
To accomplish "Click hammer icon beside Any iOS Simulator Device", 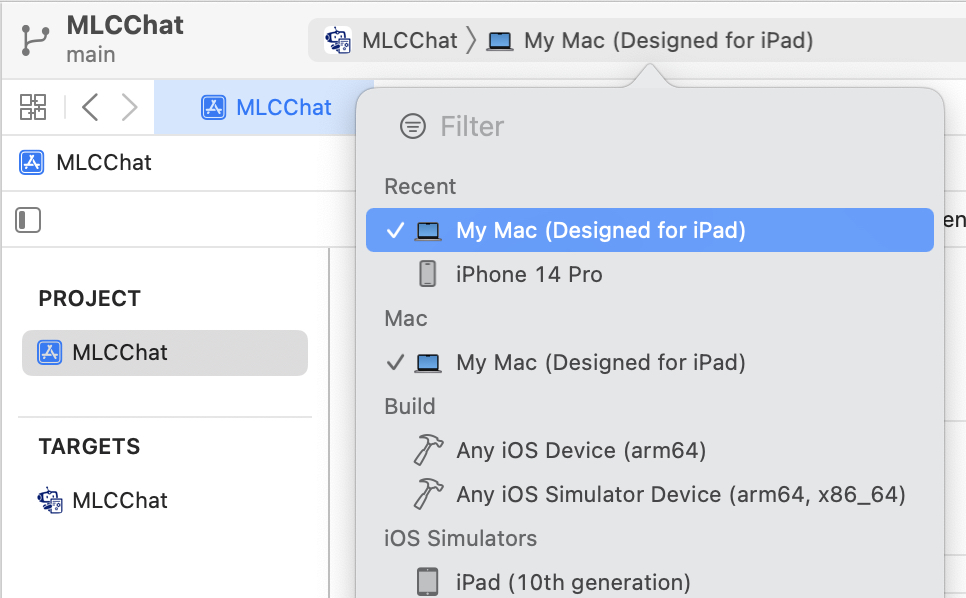I will coord(428,494).
